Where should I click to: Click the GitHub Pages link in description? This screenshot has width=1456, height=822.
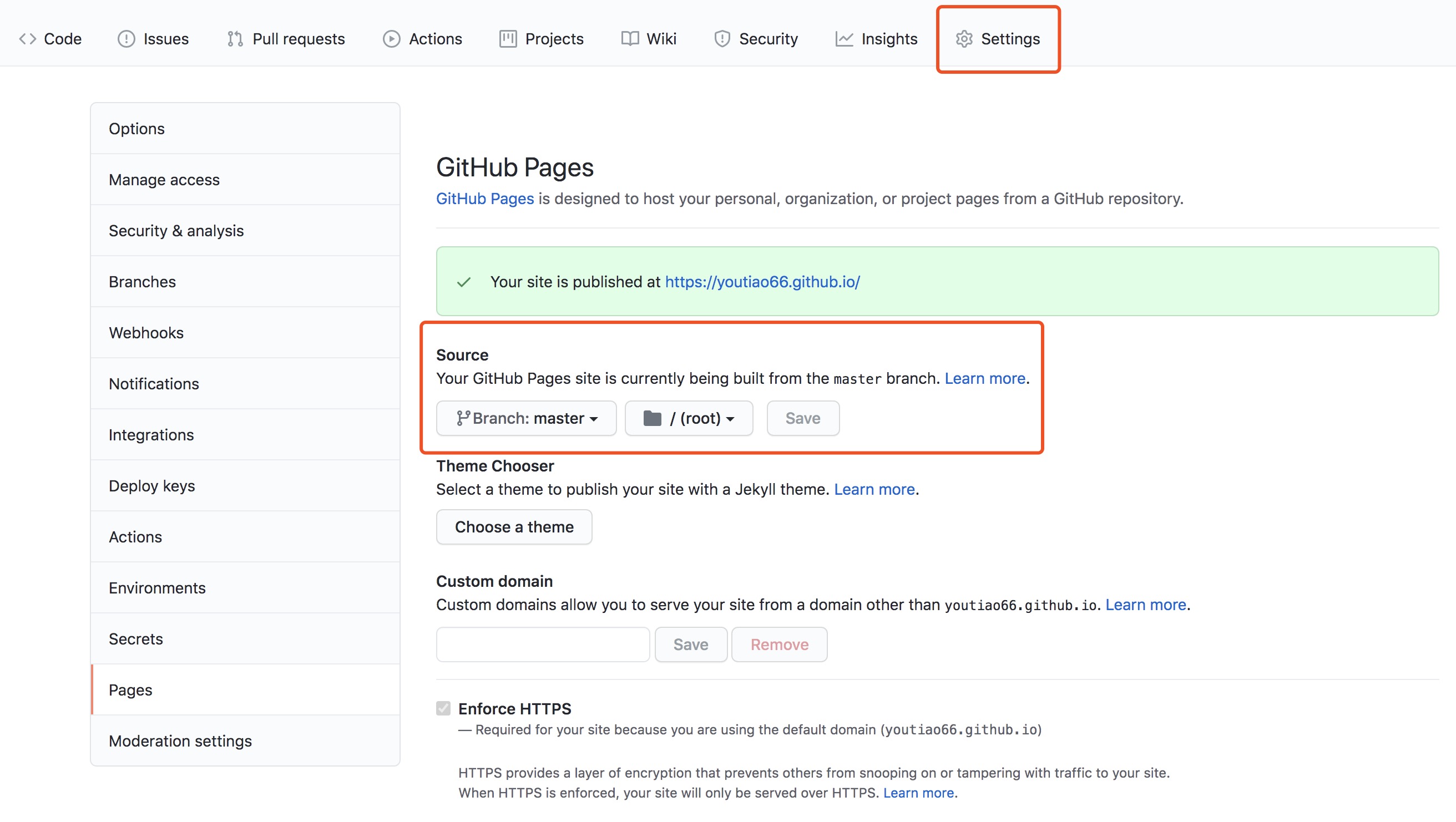[485, 199]
